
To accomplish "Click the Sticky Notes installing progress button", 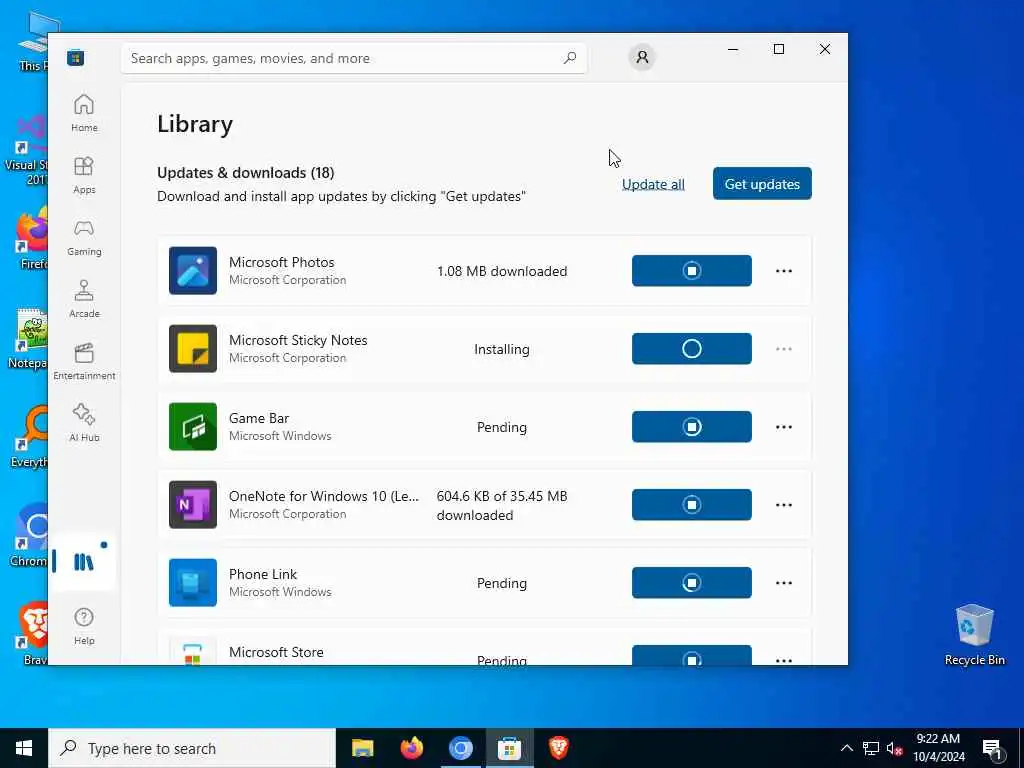I will click(692, 349).
